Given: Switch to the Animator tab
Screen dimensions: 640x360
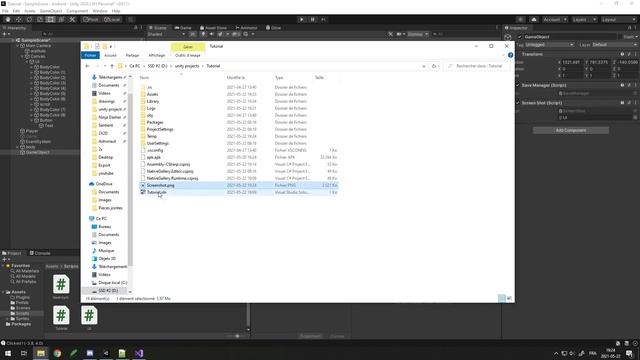Looking at the screenshot, I should pos(246,28).
